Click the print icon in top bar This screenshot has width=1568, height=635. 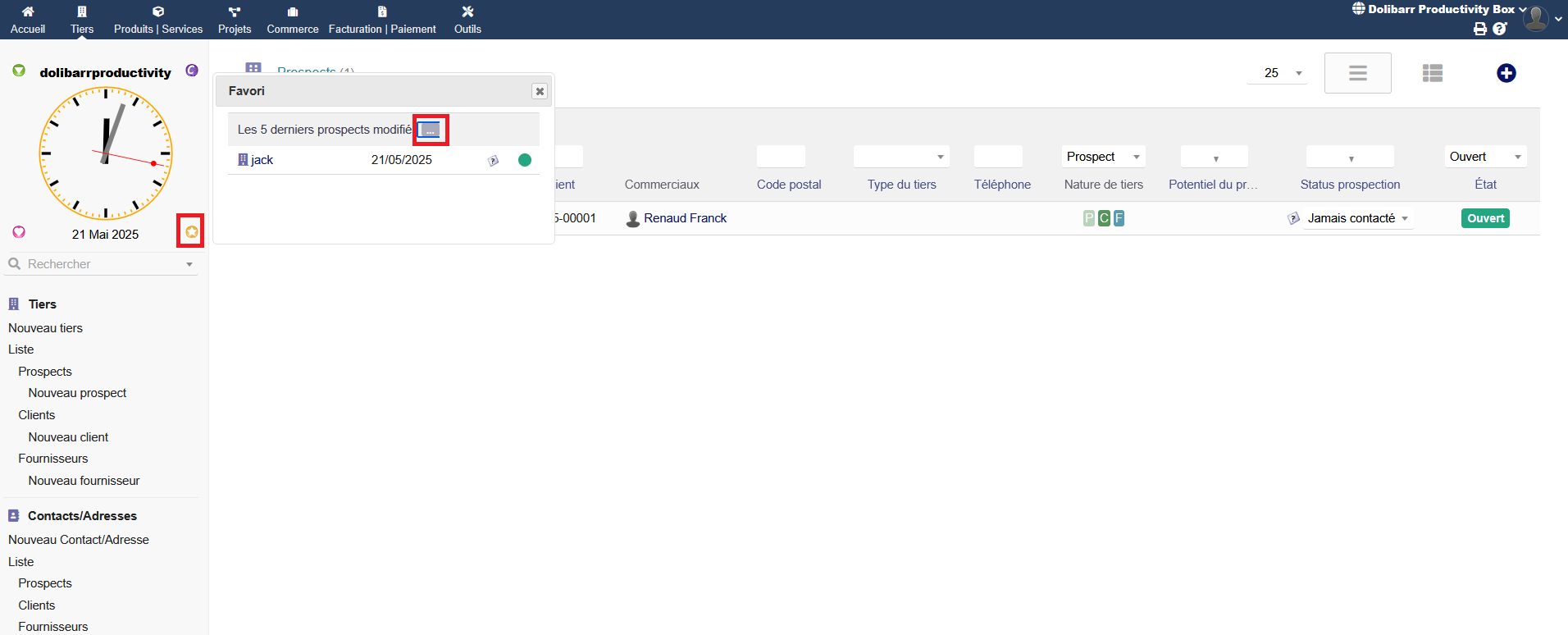[1479, 29]
